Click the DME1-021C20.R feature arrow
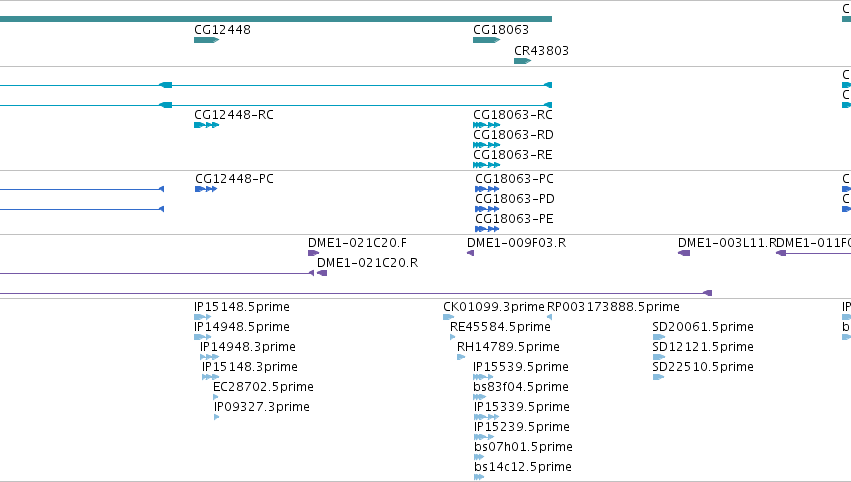Viewport: 851px width, 482px height. pyautogui.click(x=322, y=273)
